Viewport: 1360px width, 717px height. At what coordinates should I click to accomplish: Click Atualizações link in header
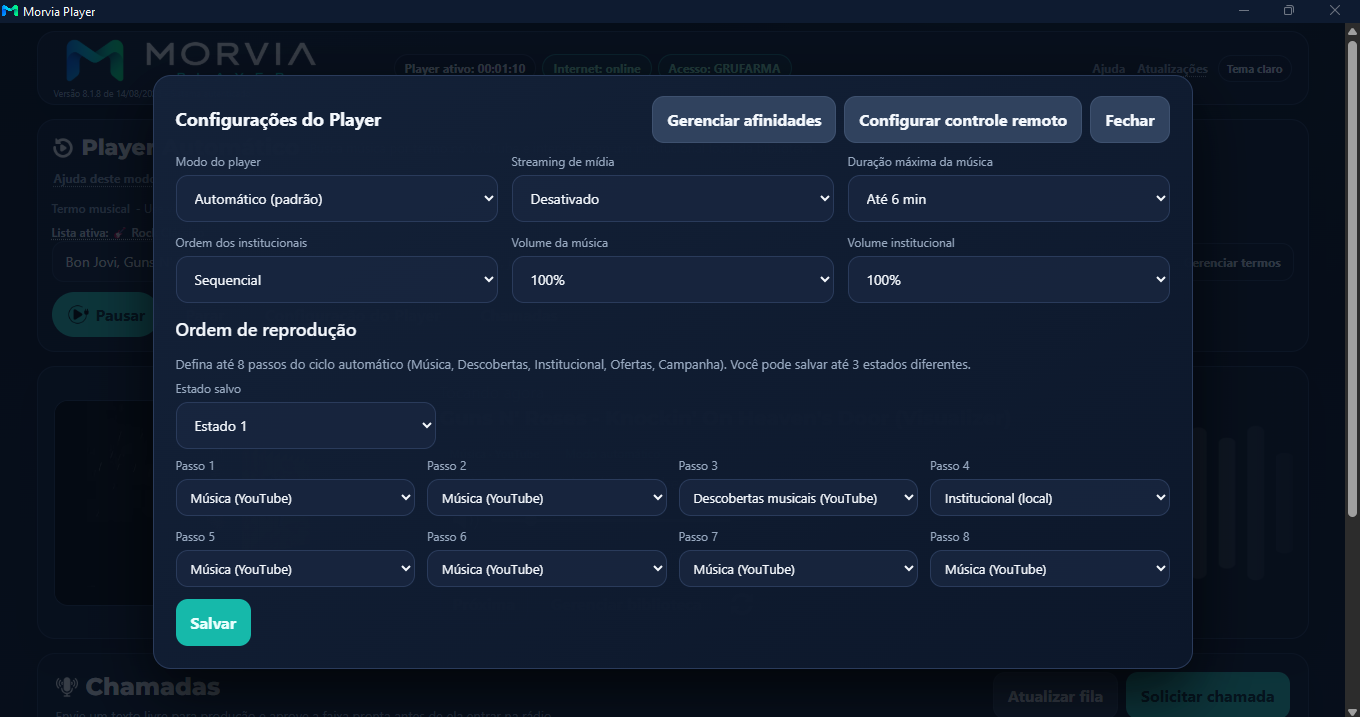1172,69
